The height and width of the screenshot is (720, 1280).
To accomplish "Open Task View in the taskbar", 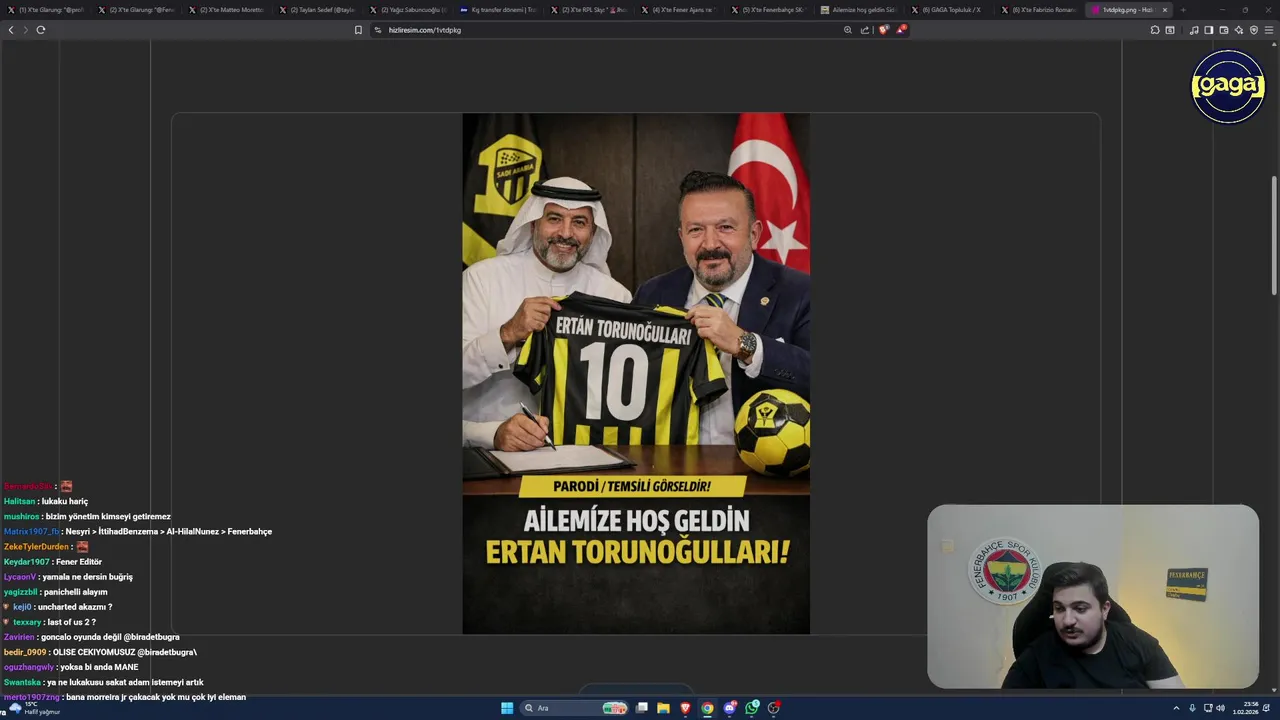I will [642, 708].
